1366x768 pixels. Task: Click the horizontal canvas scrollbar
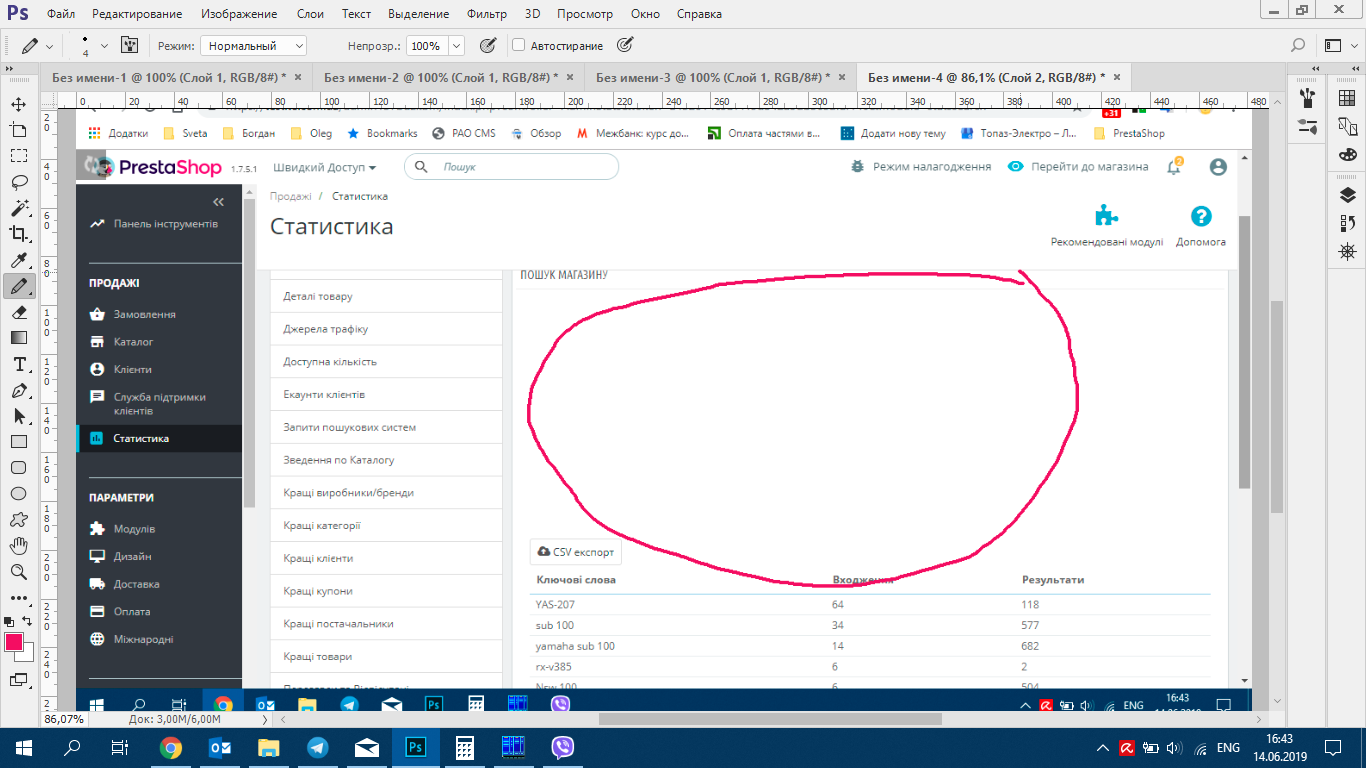(770, 719)
